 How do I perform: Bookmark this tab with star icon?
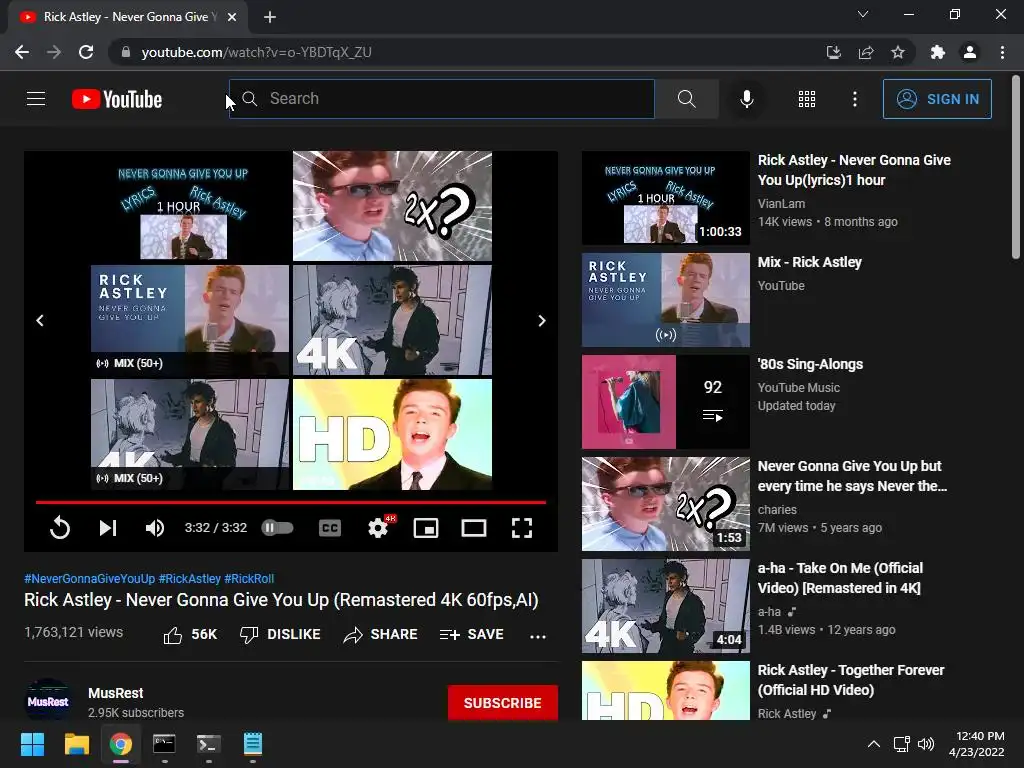pos(898,52)
